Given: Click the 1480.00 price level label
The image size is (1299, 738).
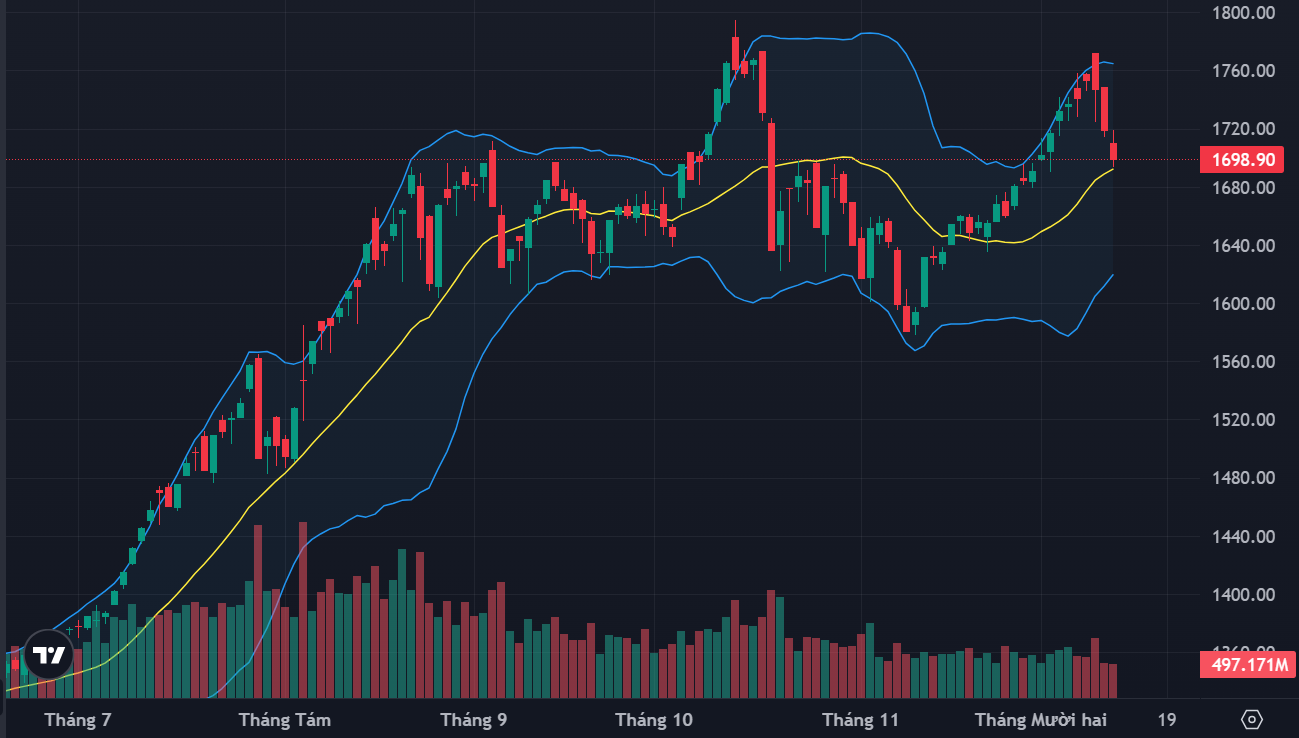Looking at the screenshot, I should pos(1242,478).
